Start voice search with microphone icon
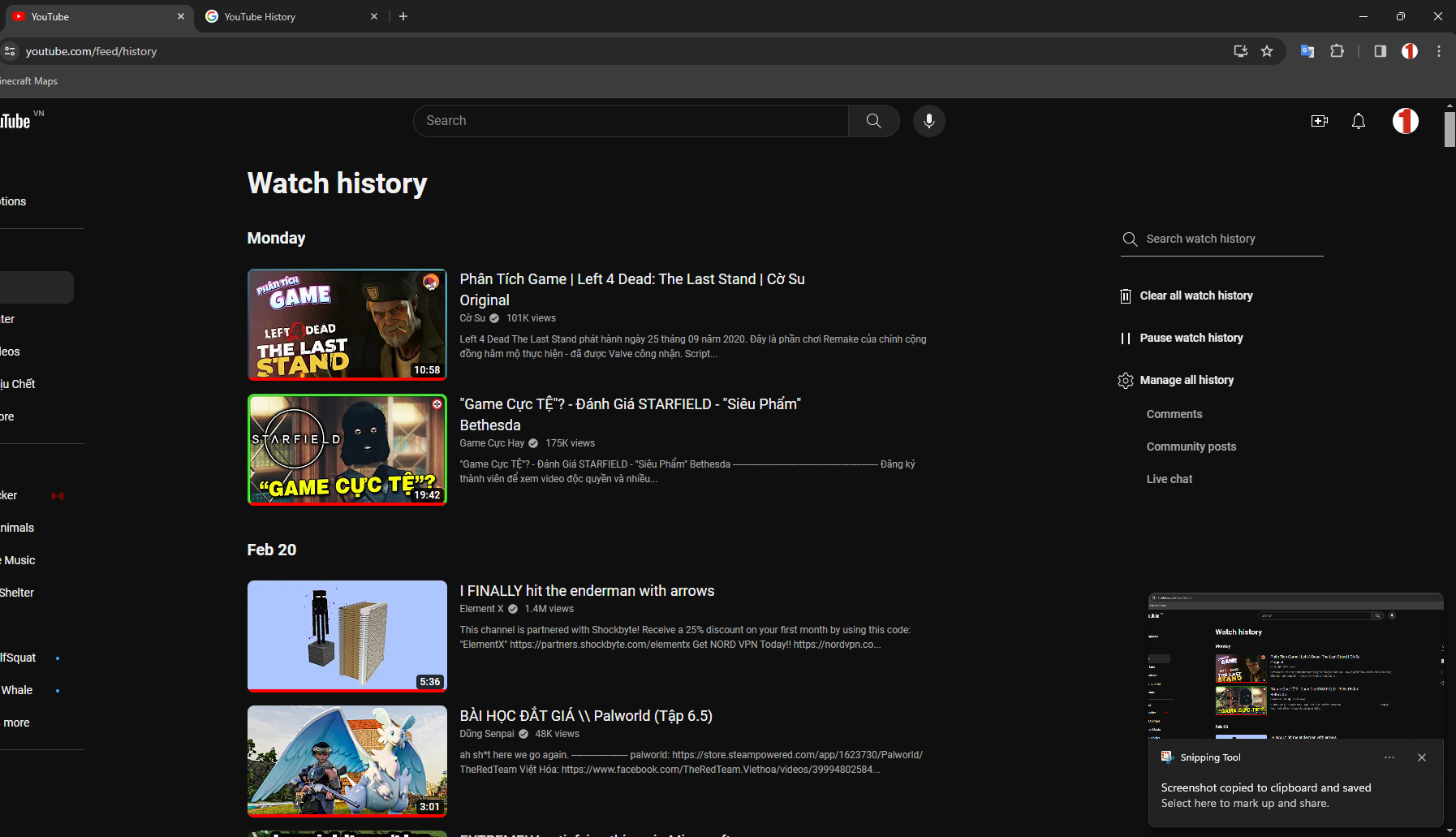This screenshot has height=837, width=1456. point(929,121)
